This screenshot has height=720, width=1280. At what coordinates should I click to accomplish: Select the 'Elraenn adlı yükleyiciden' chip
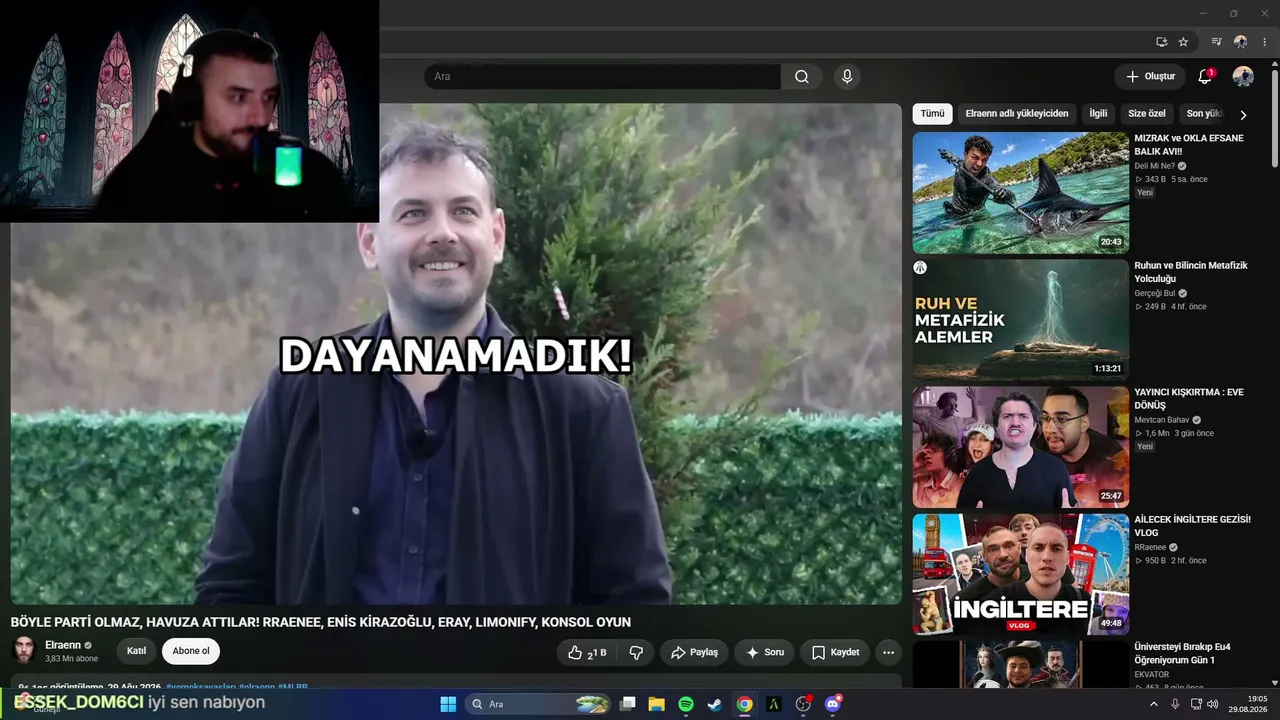[1017, 114]
